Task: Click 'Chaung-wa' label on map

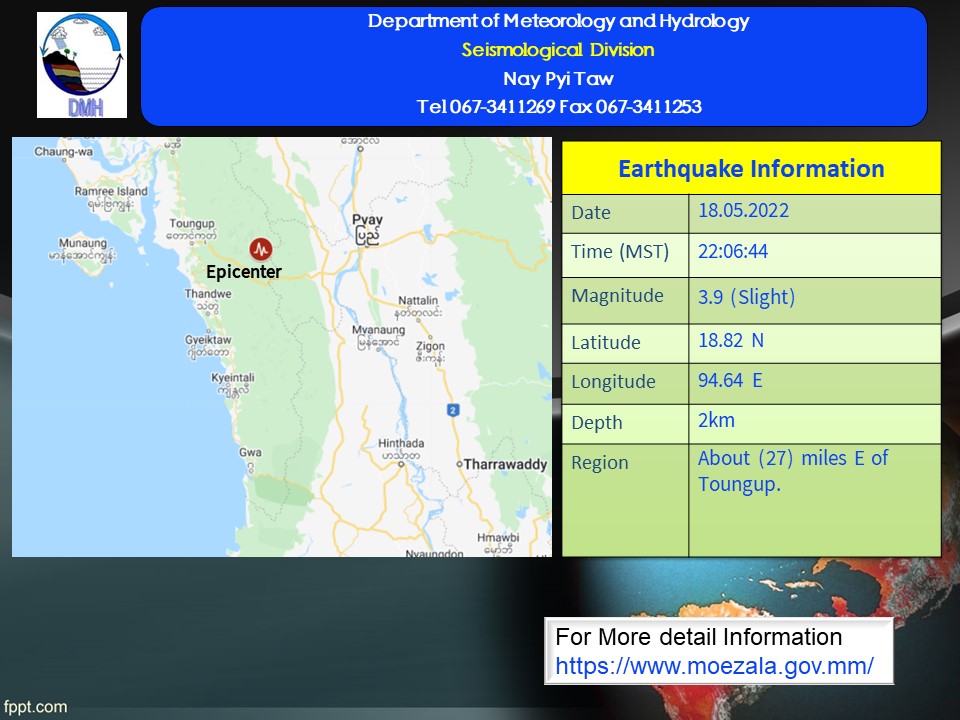Action: point(64,152)
